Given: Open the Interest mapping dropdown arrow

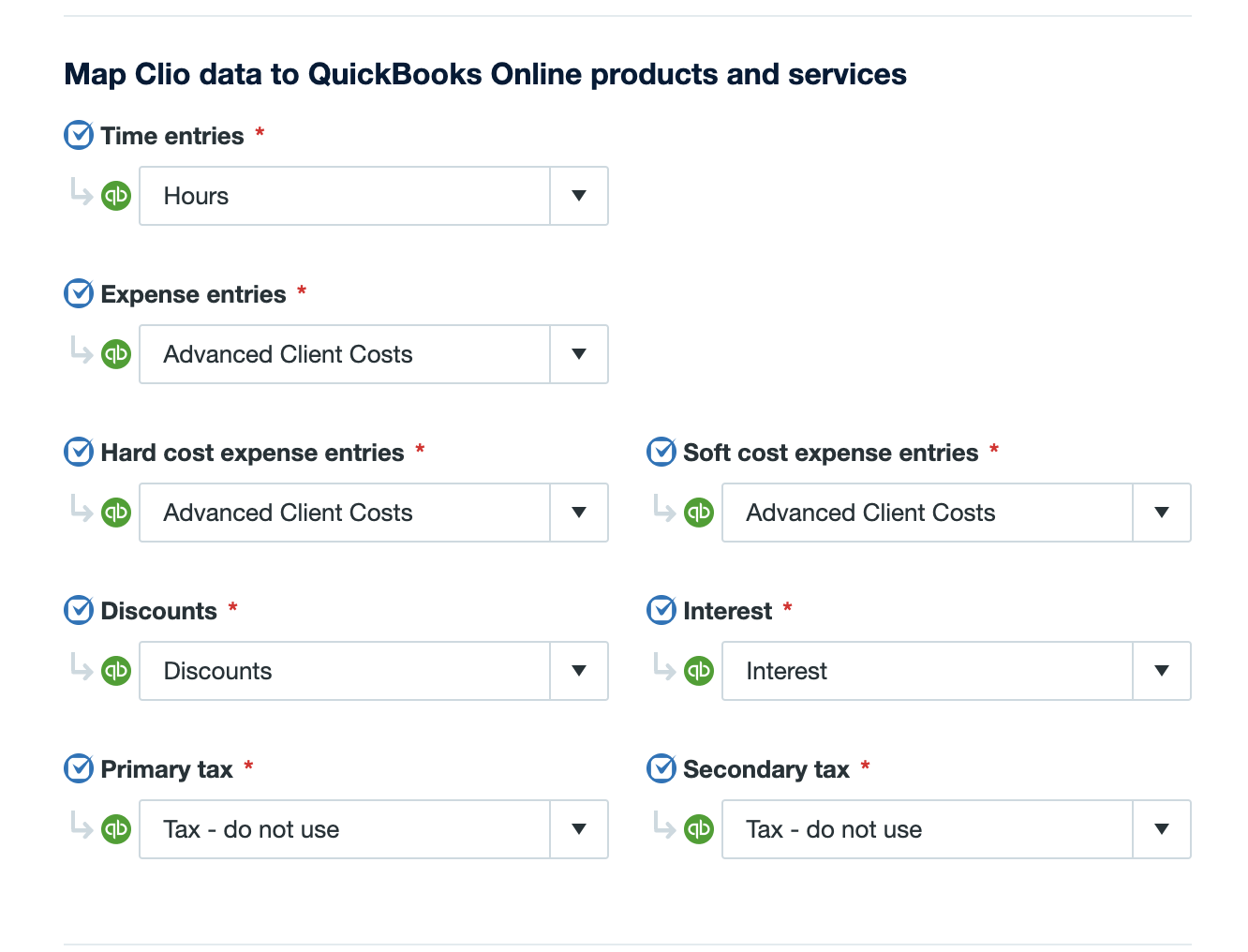Looking at the screenshot, I should point(1162,671).
